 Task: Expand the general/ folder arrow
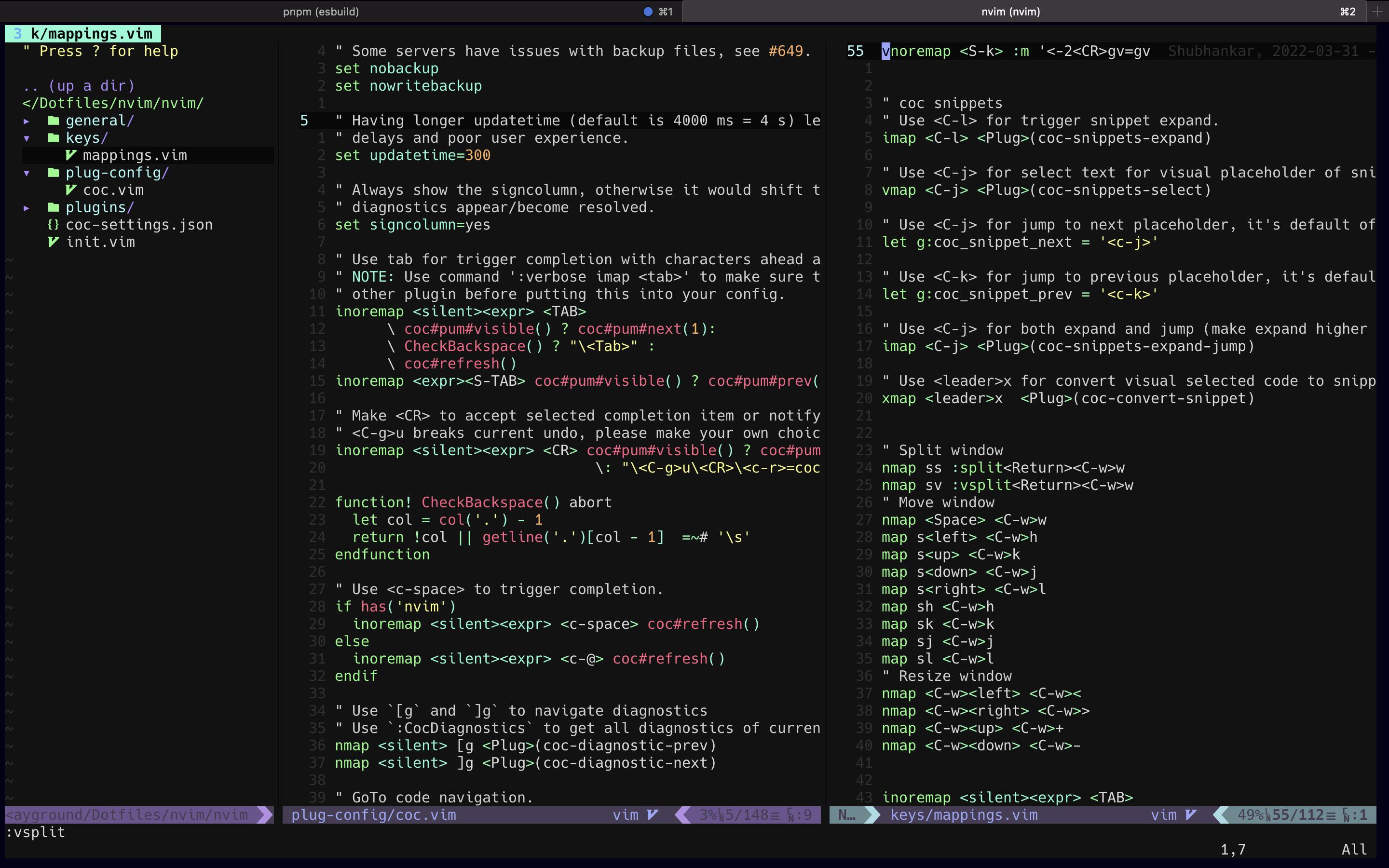(x=27, y=121)
